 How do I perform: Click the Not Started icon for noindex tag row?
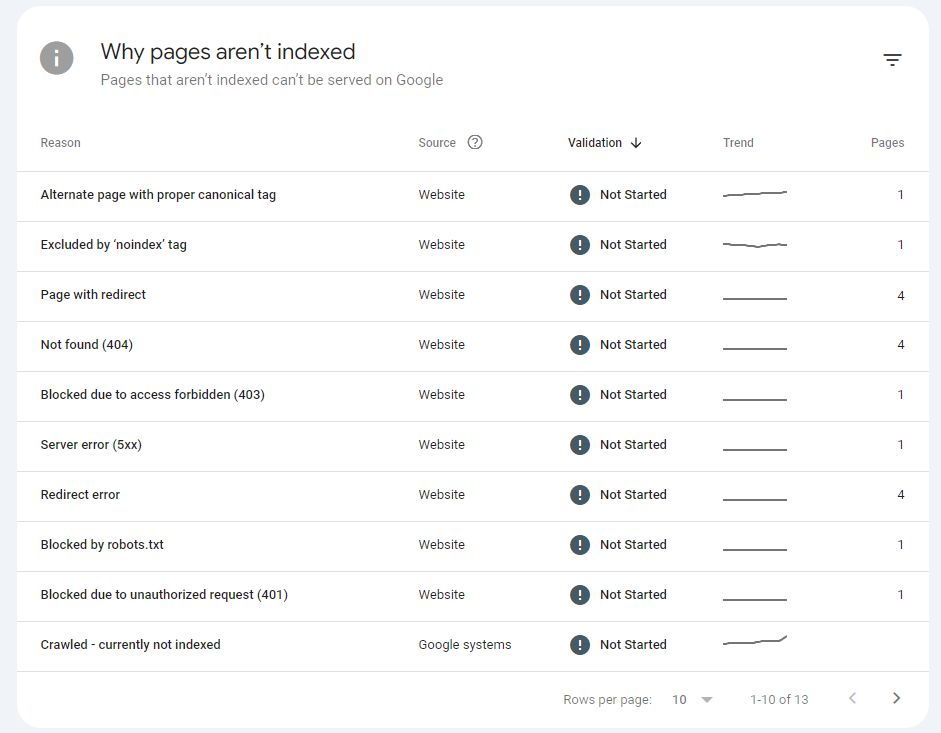(x=580, y=244)
